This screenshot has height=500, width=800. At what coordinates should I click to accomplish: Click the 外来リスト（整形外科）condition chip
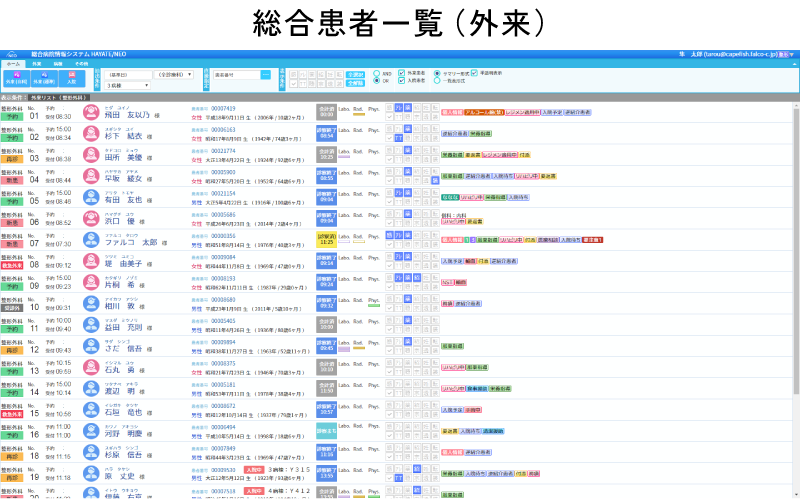pos(59,97)
